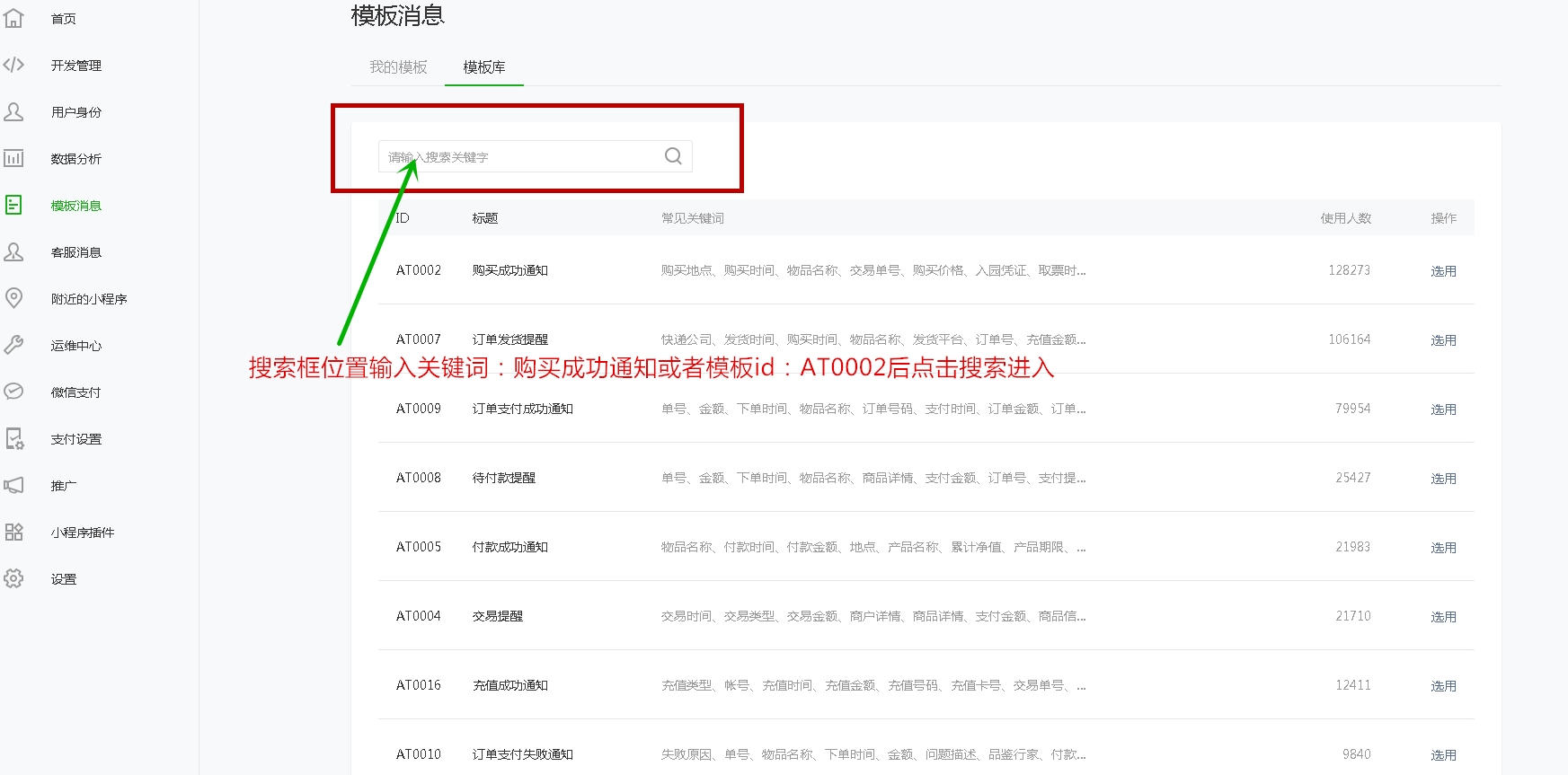Click the magnifier search icon
The height and width of the screenshot is (775, 1568).
point(673,156)
